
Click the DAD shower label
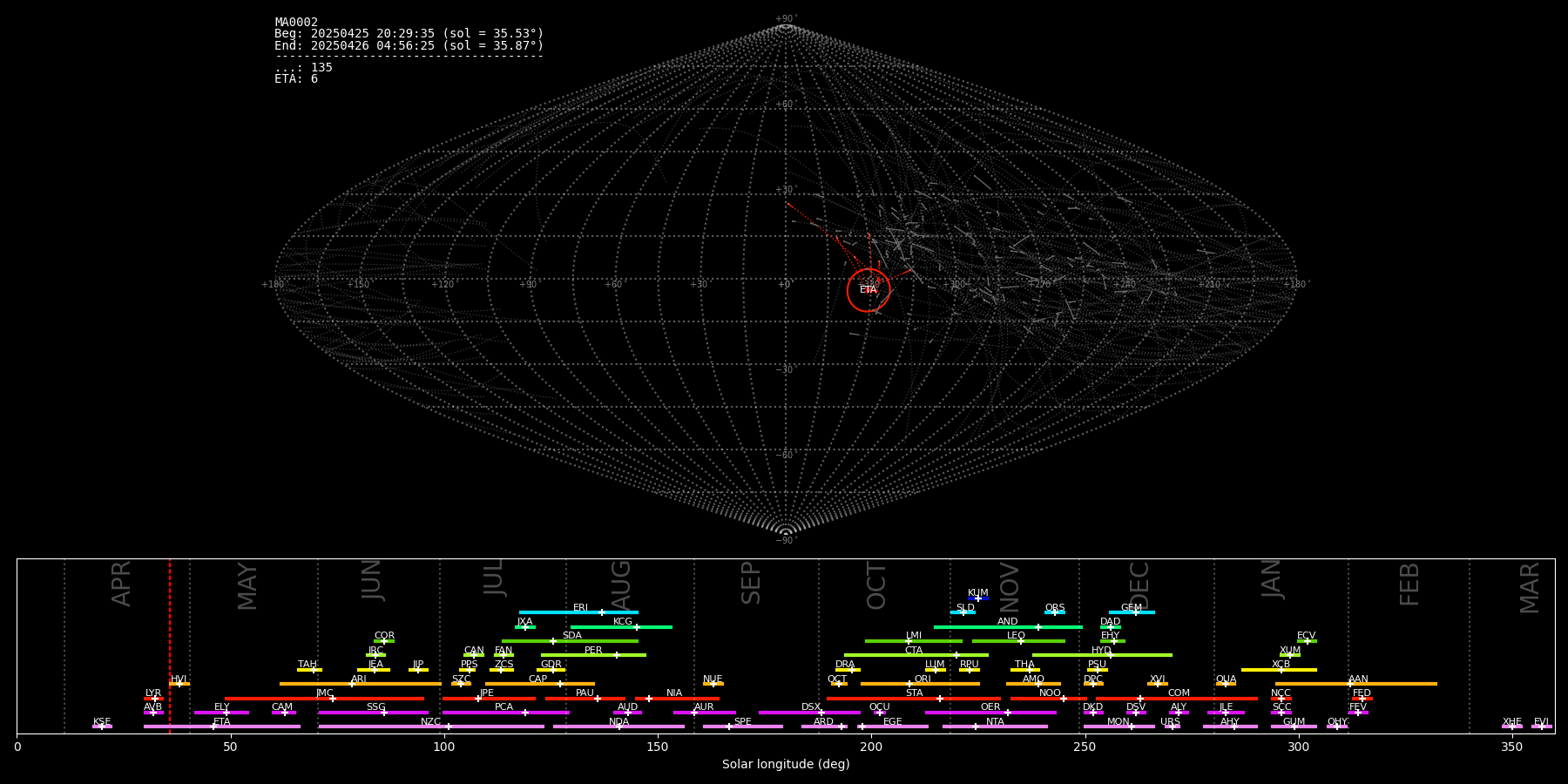point(1111,622)
